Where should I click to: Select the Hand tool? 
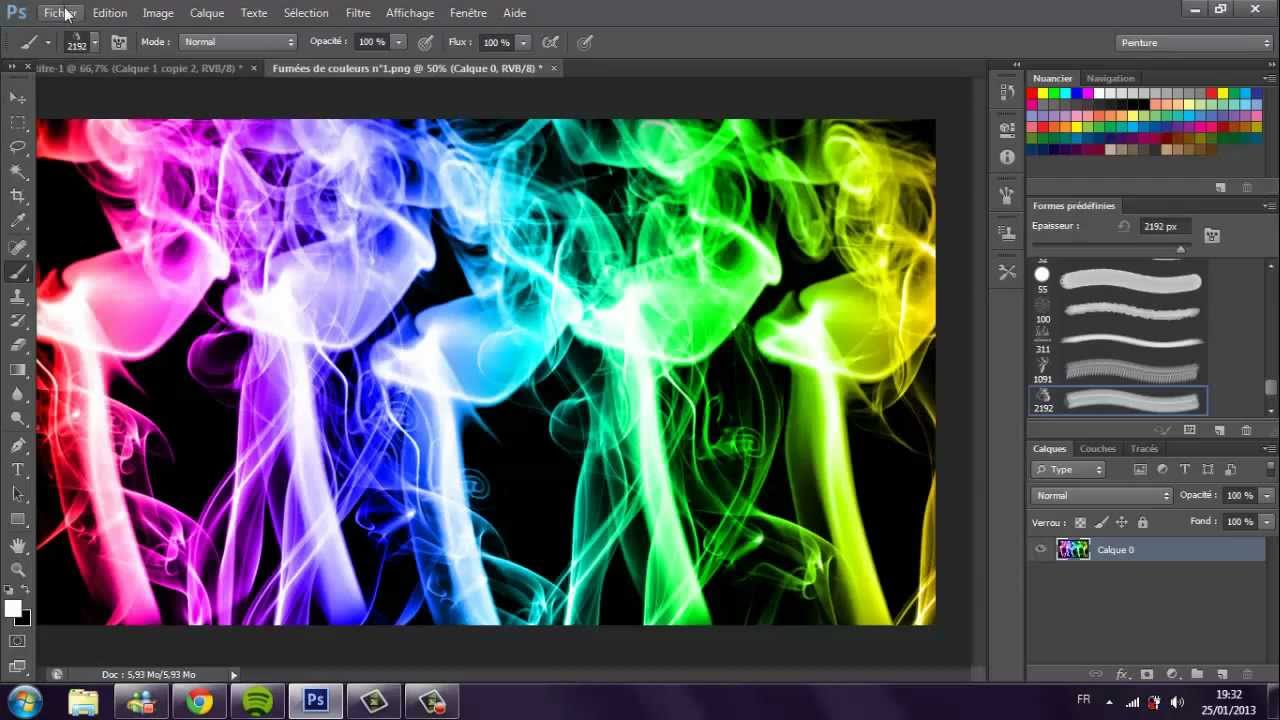point(18,545)
